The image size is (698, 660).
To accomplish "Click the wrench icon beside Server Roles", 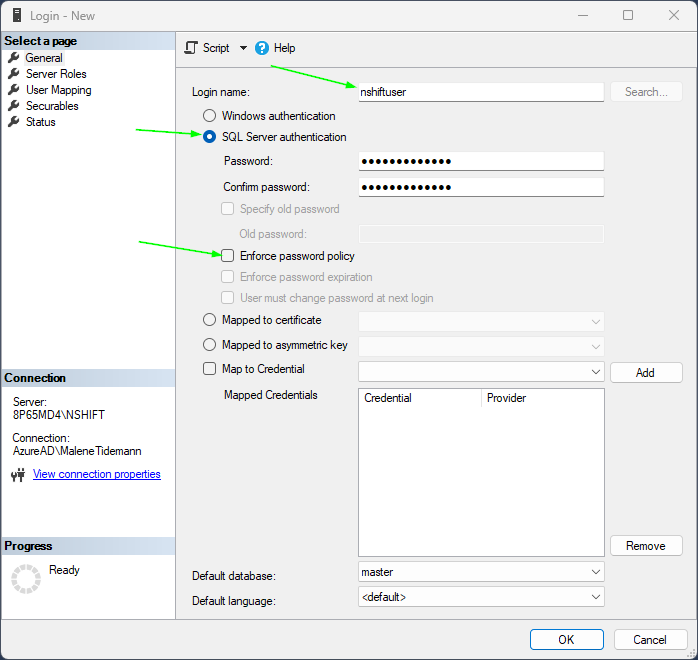I will pyautogui.click(x=14, y=74).
